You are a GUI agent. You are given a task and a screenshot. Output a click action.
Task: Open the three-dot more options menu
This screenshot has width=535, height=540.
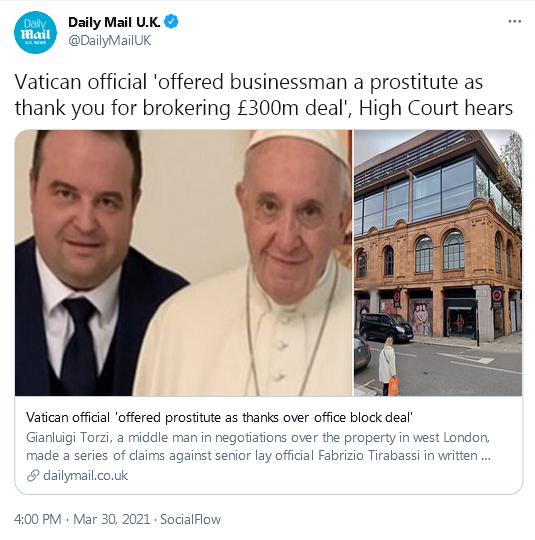[514, 21]
